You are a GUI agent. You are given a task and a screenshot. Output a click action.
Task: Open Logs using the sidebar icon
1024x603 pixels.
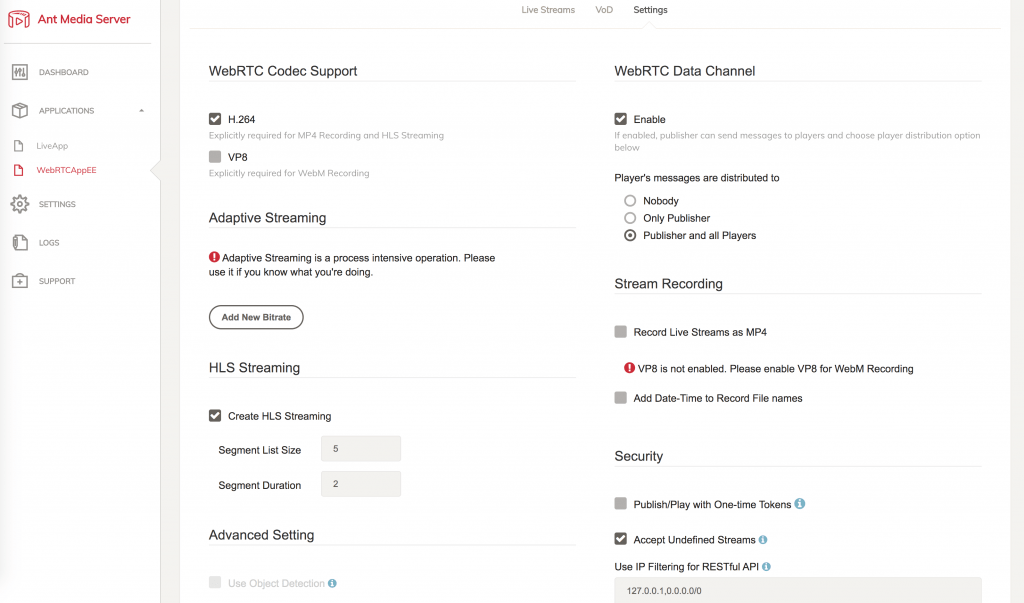click(19, 243)
